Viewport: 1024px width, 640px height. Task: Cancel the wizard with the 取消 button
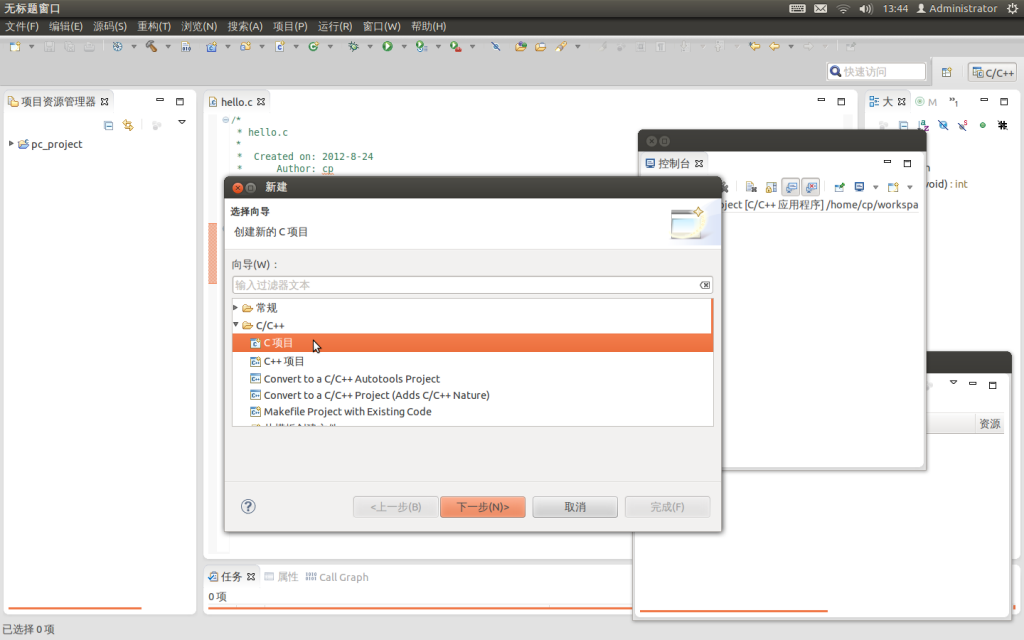[574, 506]
